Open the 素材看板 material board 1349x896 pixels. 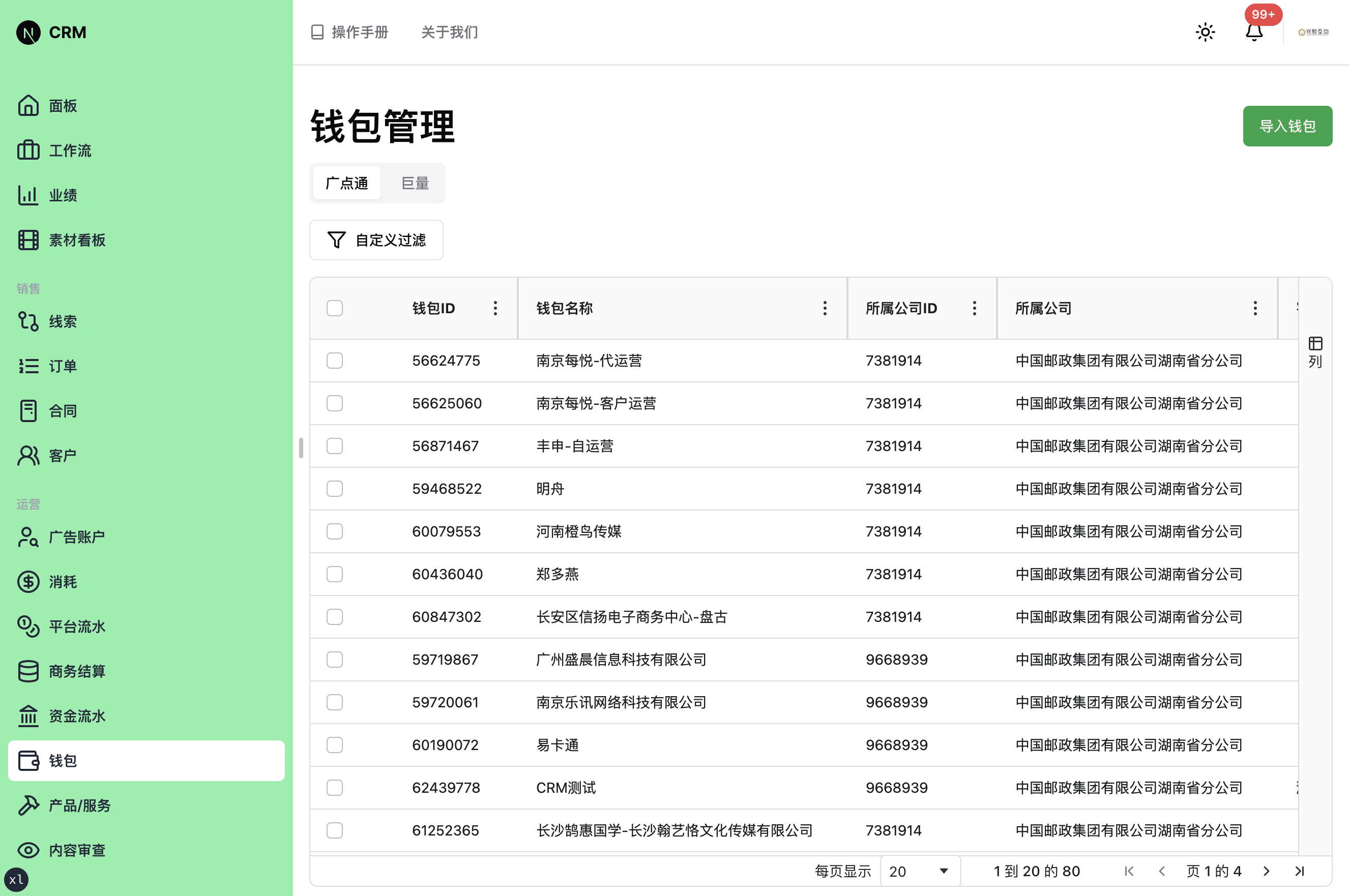(77, 240)
